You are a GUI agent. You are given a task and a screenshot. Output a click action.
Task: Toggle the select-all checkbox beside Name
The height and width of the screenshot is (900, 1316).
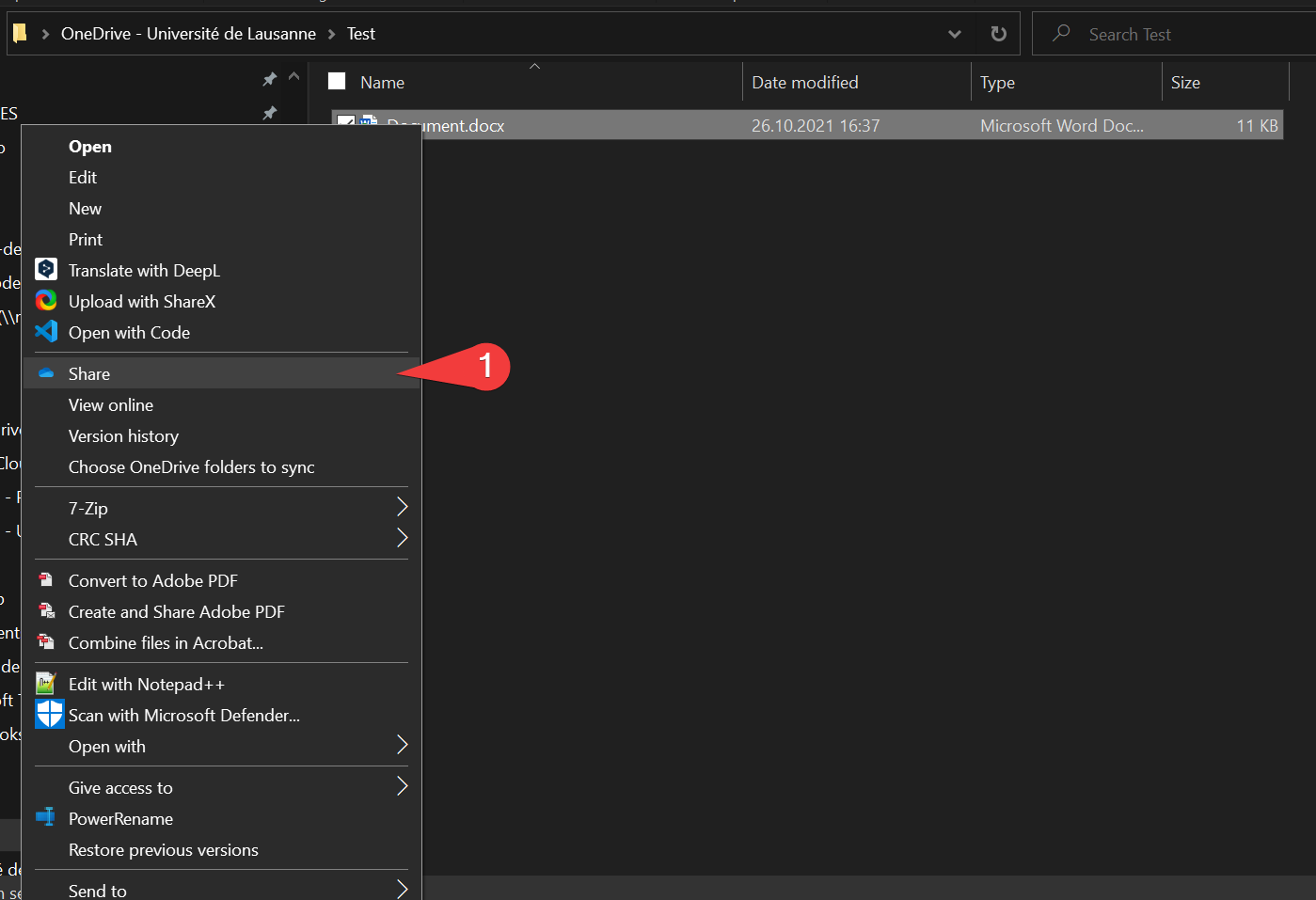(337, 82)
